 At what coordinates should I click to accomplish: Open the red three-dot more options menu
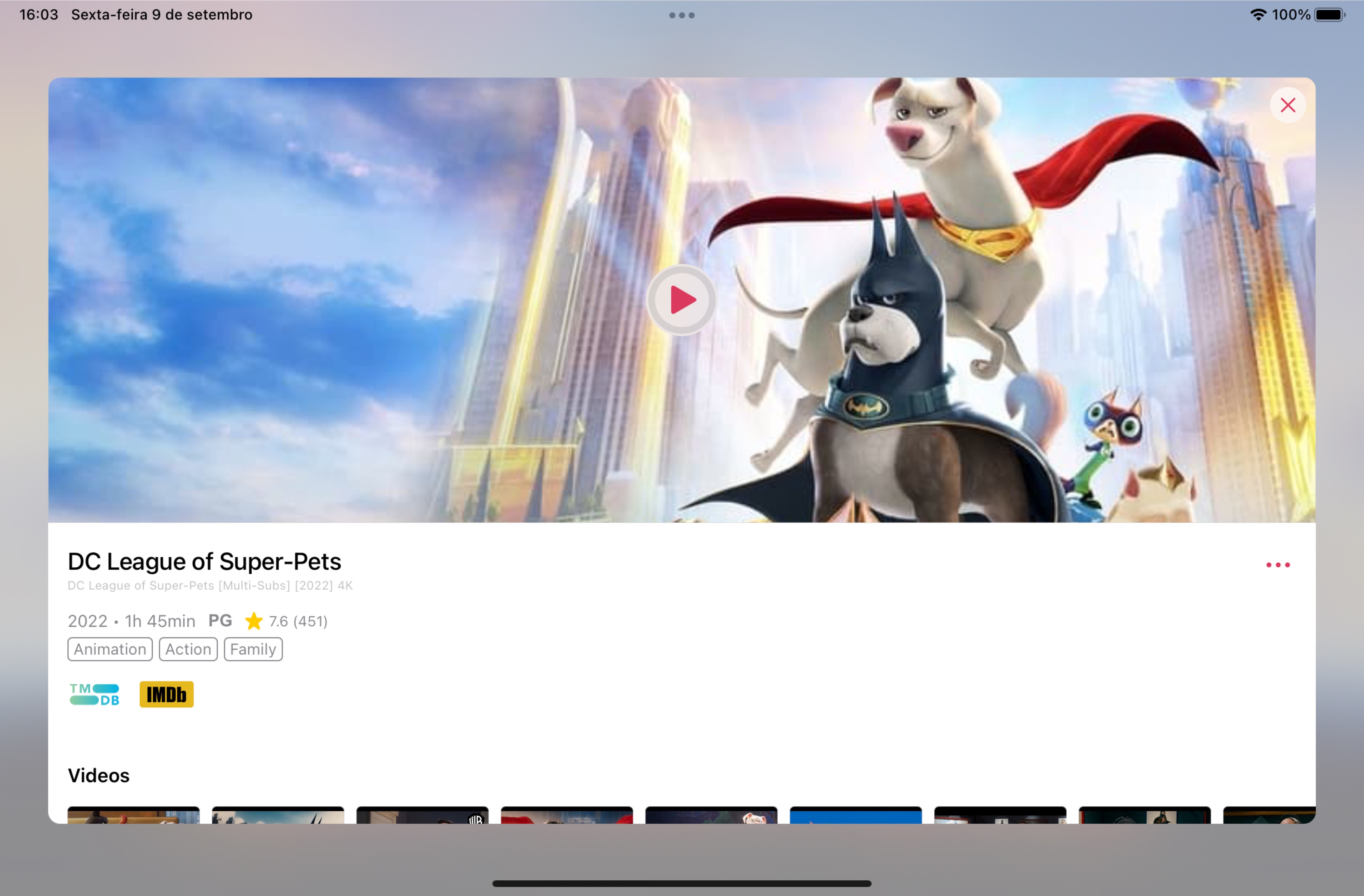pyautogui.click(x=1277, y=565)
